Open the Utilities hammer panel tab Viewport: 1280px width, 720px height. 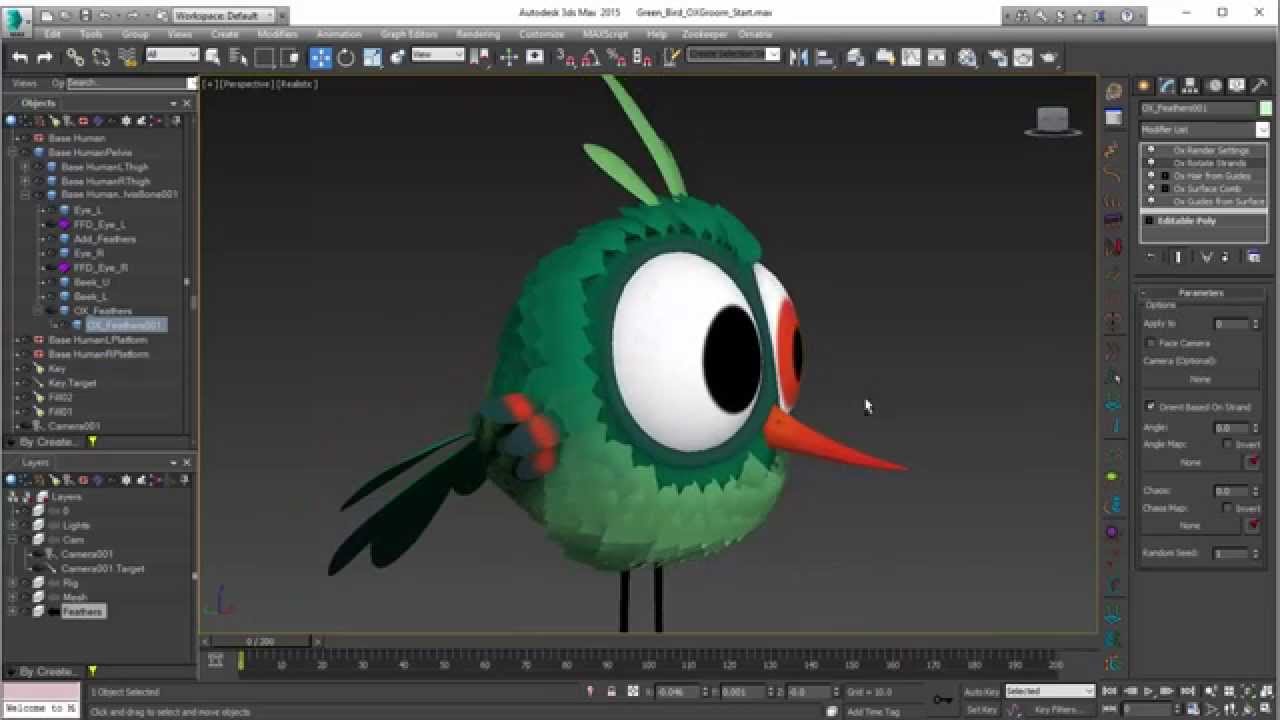pos(1260,86)
